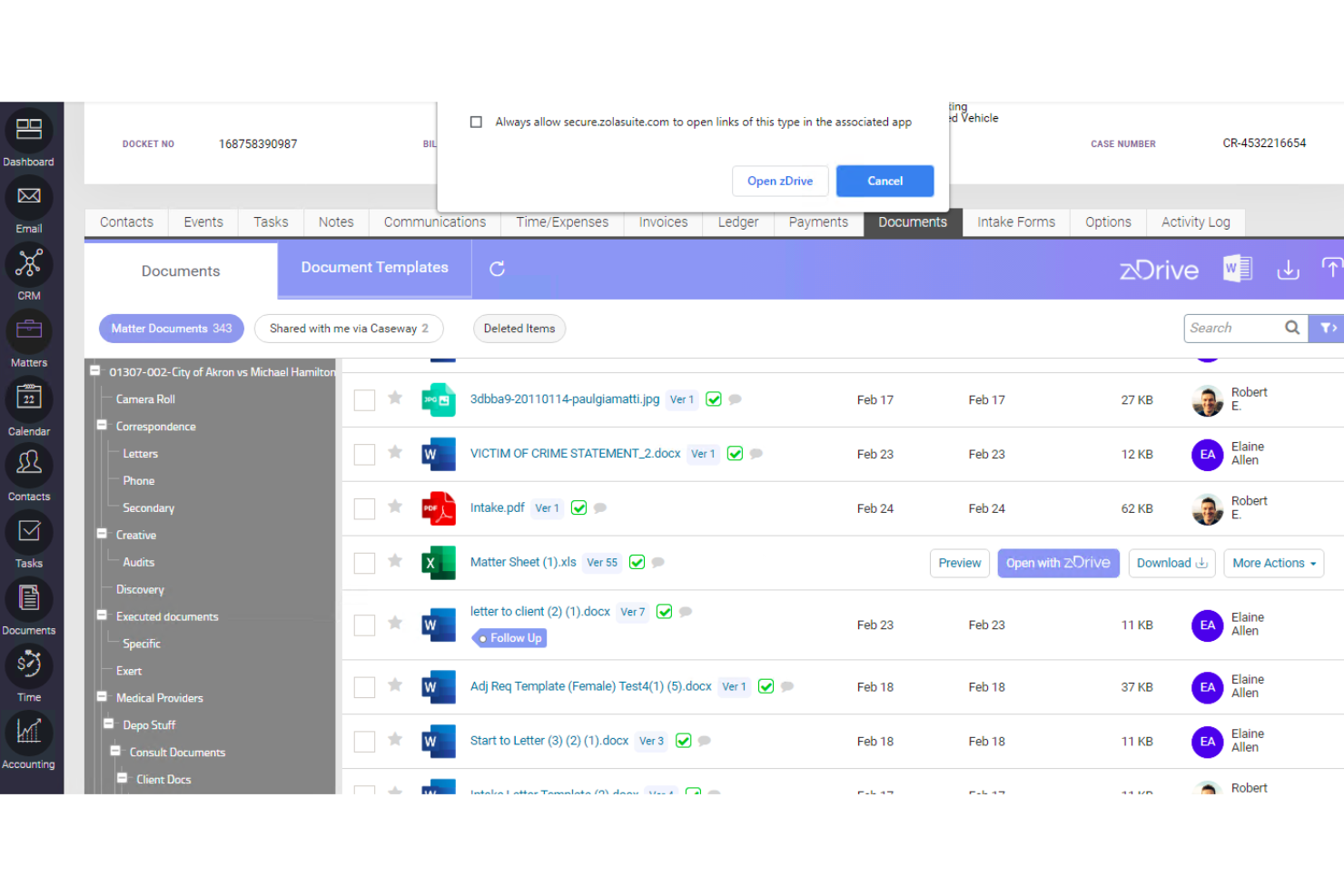The width and height of the screenshot is (1344, 896).
Task: Select the checkbox for Intake.pdf
Action: point(364,508)
